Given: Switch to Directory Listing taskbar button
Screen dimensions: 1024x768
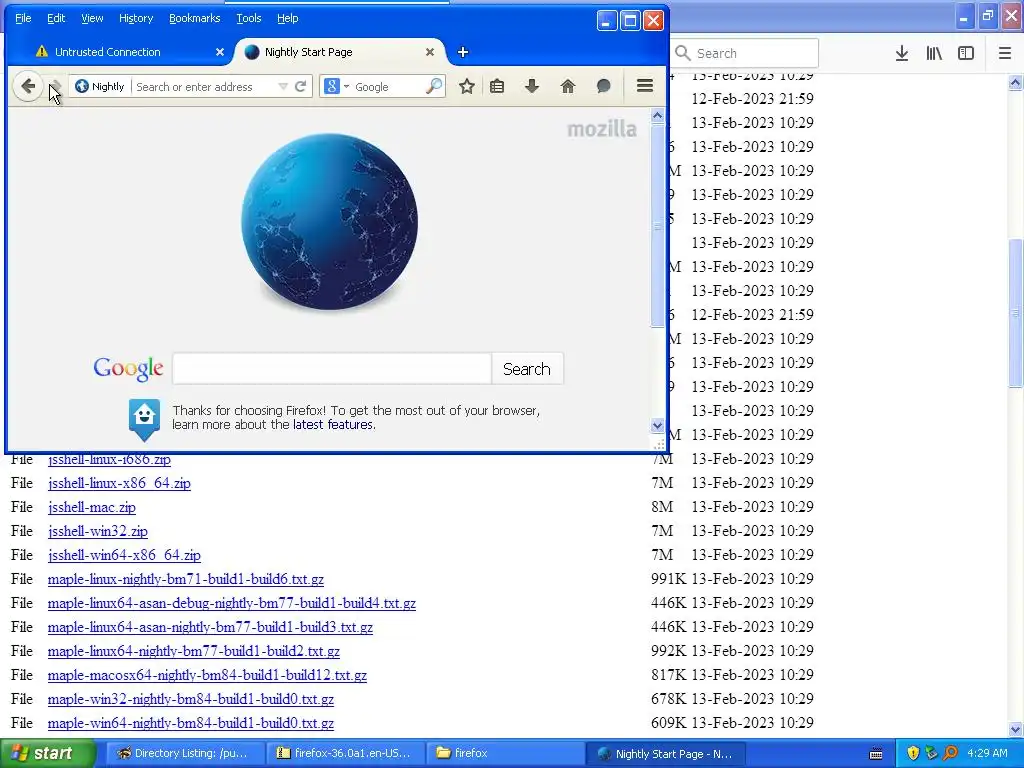Looking at the screenshot, I should click(185, 754).
